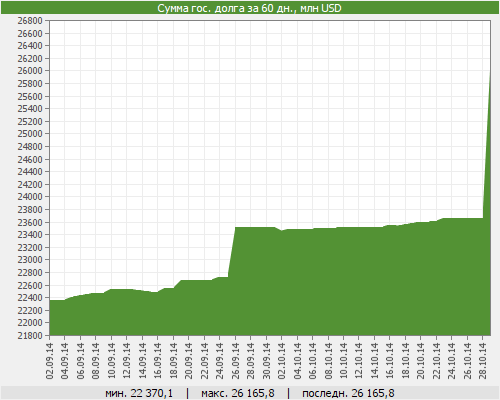Click the last value (последн.) text
The height and width of the screenshot is (400, 500).
click(x=348, y=393)
